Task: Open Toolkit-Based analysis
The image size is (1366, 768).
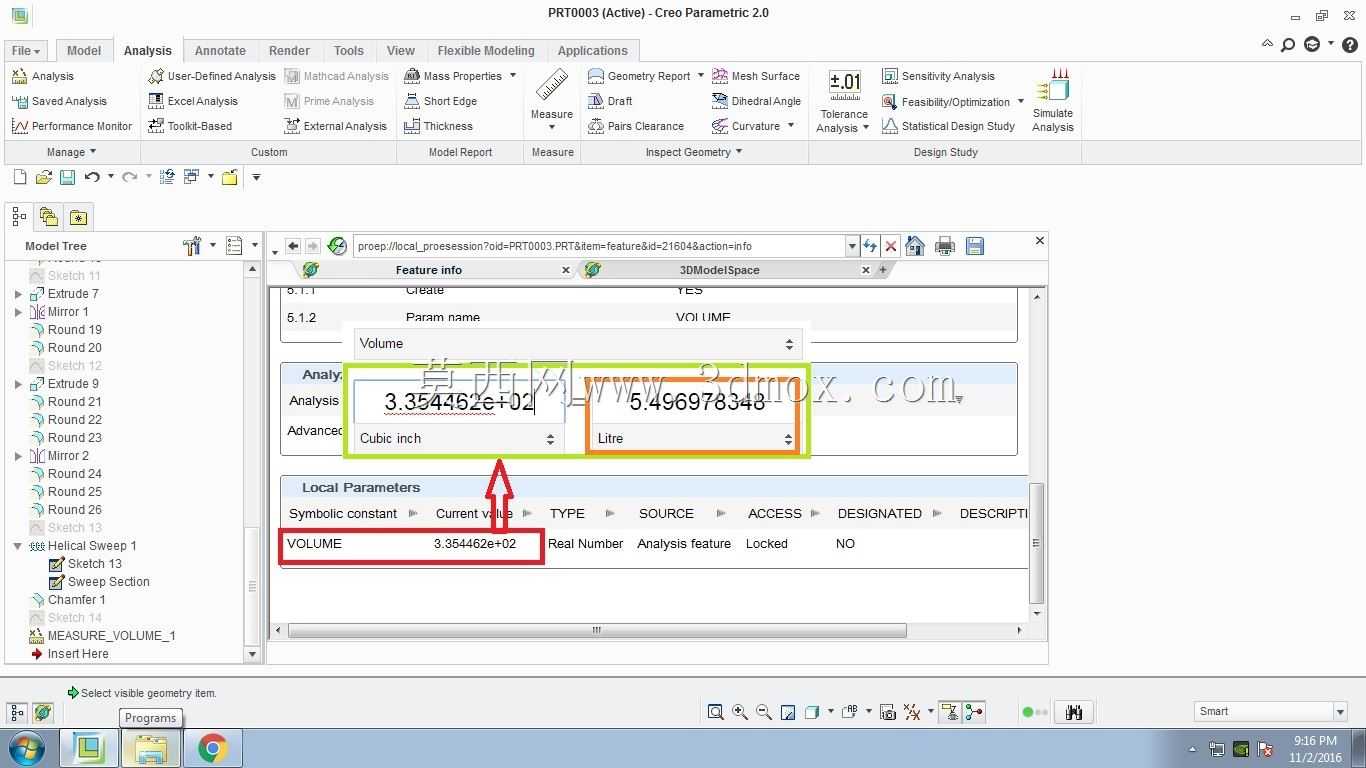Action: pos(190,126)
